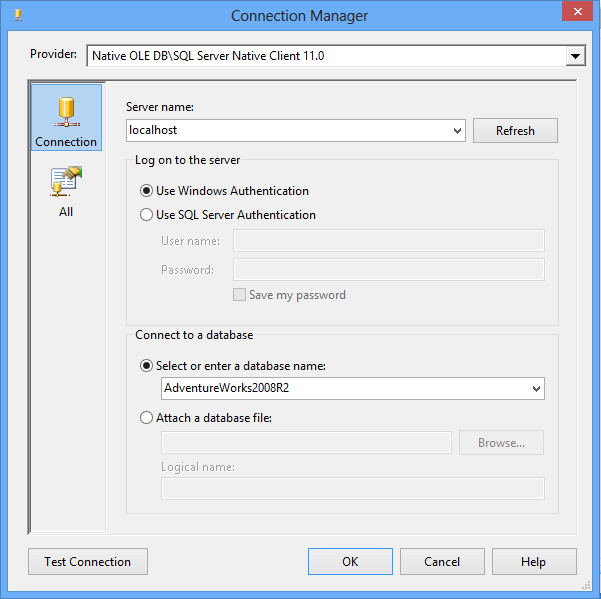This screenshot has width=601, height=599.
Task: Open the Provider dropdown arrow
Action: [x=575, y=56]
